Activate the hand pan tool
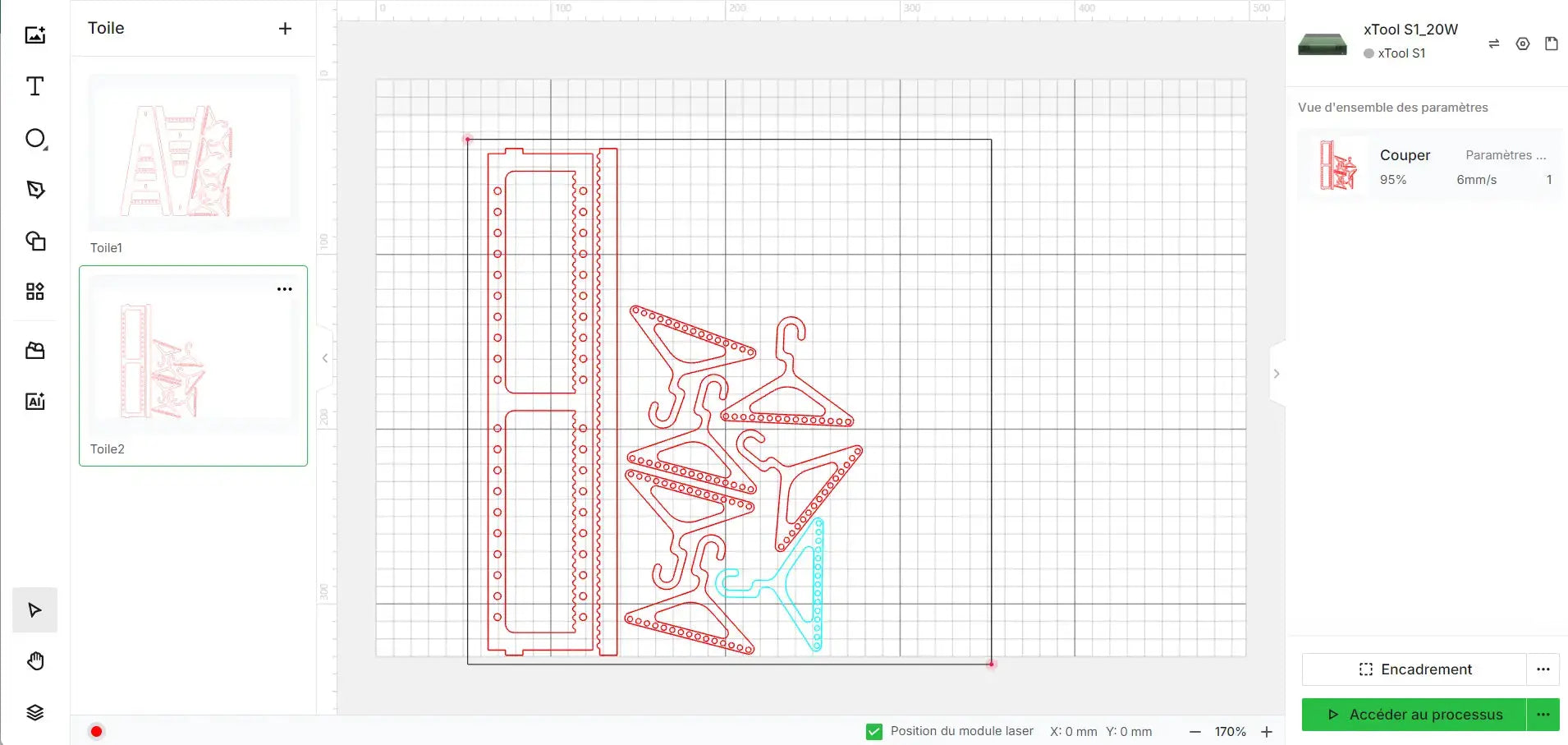 pyautogui.click(x=34, y=661)
